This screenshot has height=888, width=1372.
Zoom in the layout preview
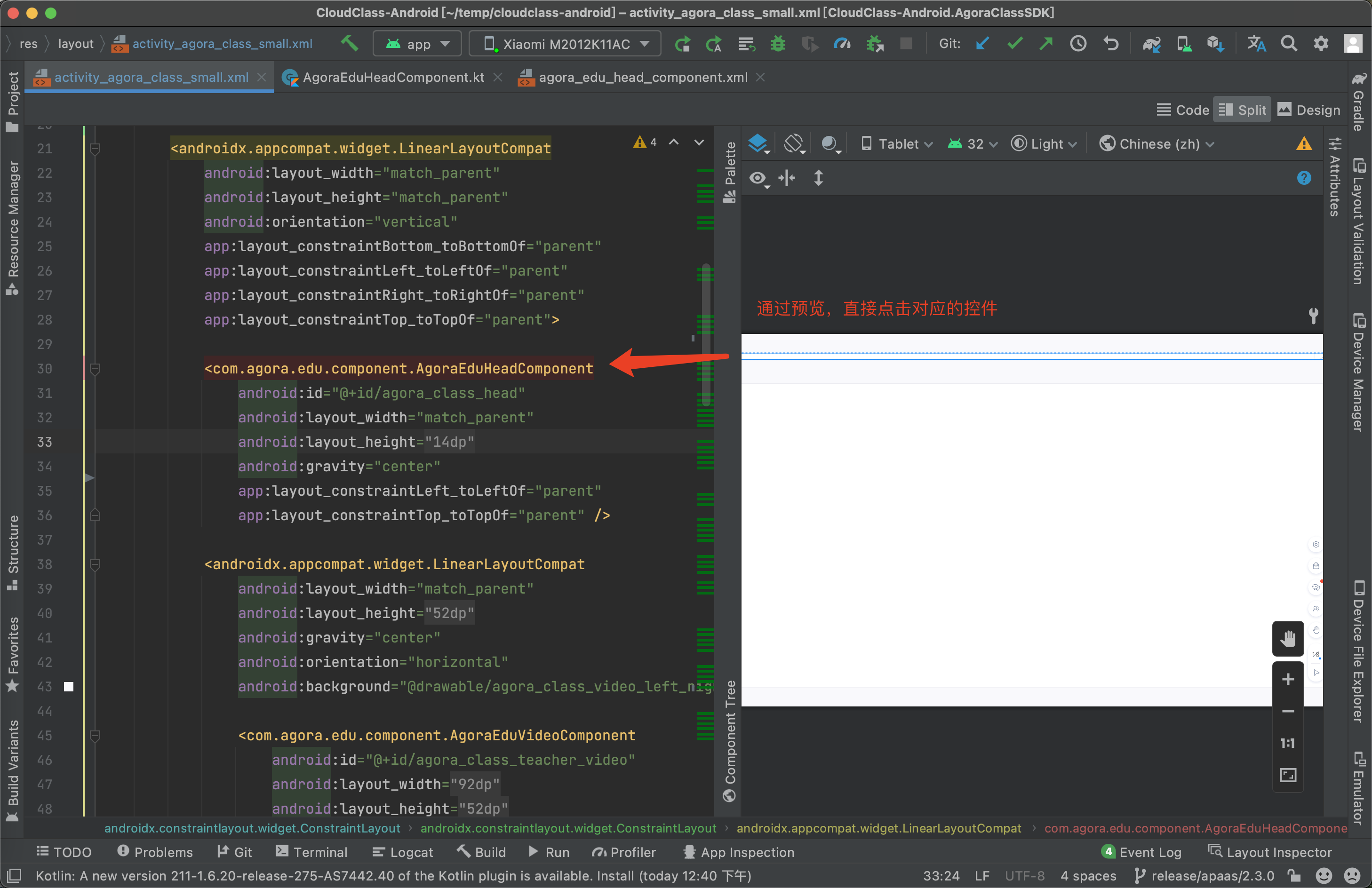coord(1287,679)
